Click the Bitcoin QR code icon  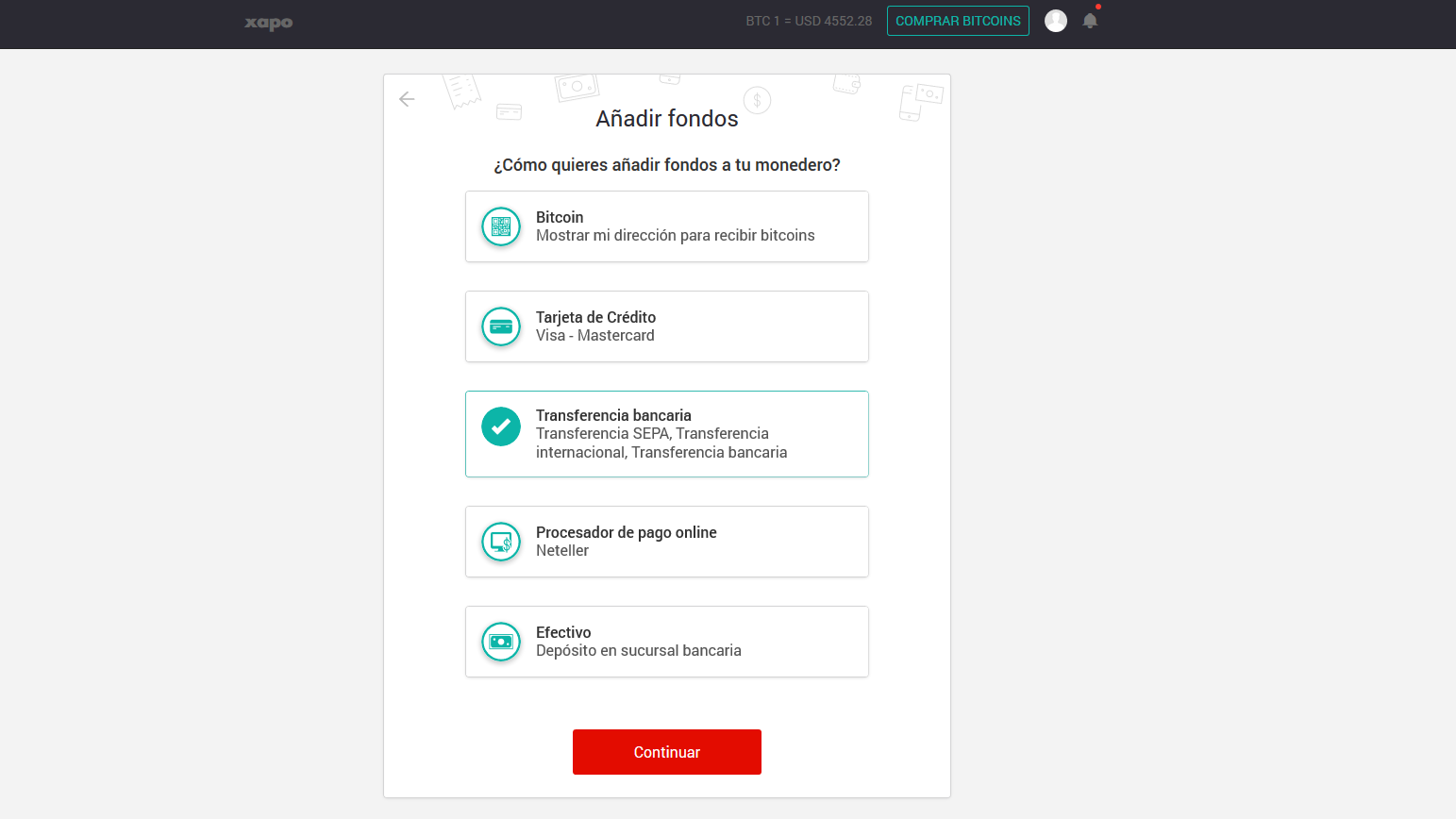(x=501, y=226)
